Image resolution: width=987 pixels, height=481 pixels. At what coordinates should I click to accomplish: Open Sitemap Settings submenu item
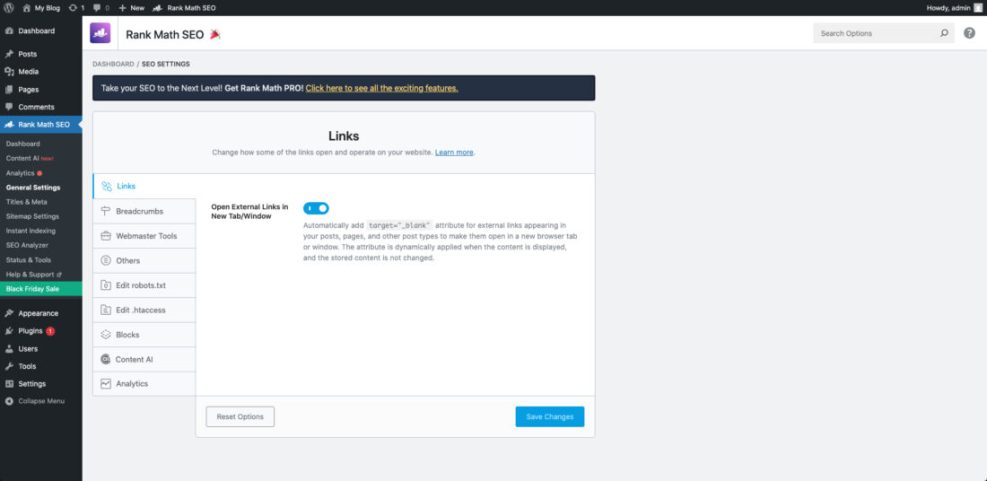click(x=32, y=217)
